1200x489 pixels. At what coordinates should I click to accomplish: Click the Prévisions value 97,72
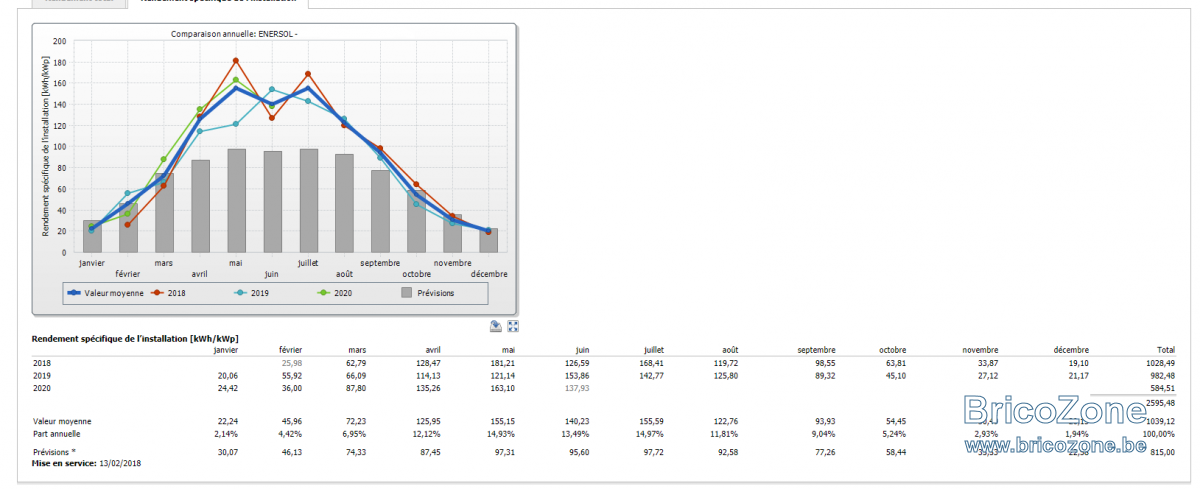(653, 452)
